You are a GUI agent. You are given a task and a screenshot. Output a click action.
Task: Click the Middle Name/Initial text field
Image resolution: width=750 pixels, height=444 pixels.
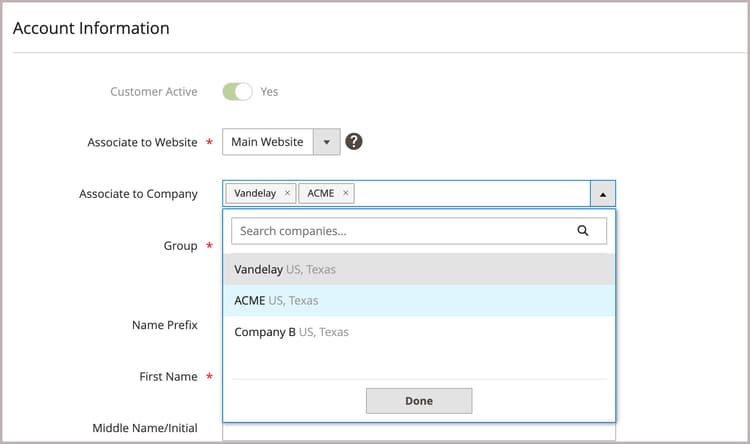click(418, 432)
